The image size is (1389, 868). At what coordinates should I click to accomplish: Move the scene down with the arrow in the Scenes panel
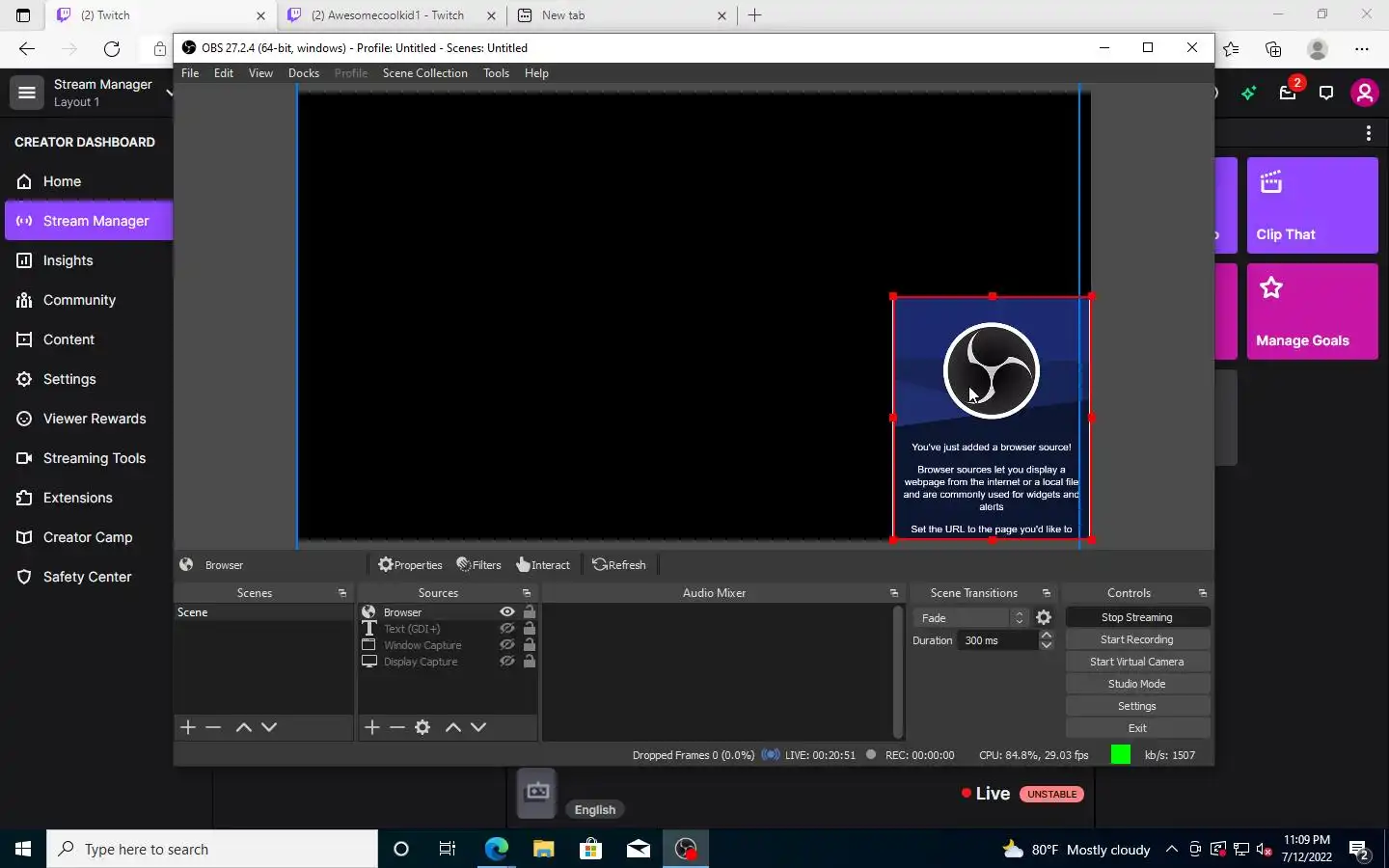point(269,727)
